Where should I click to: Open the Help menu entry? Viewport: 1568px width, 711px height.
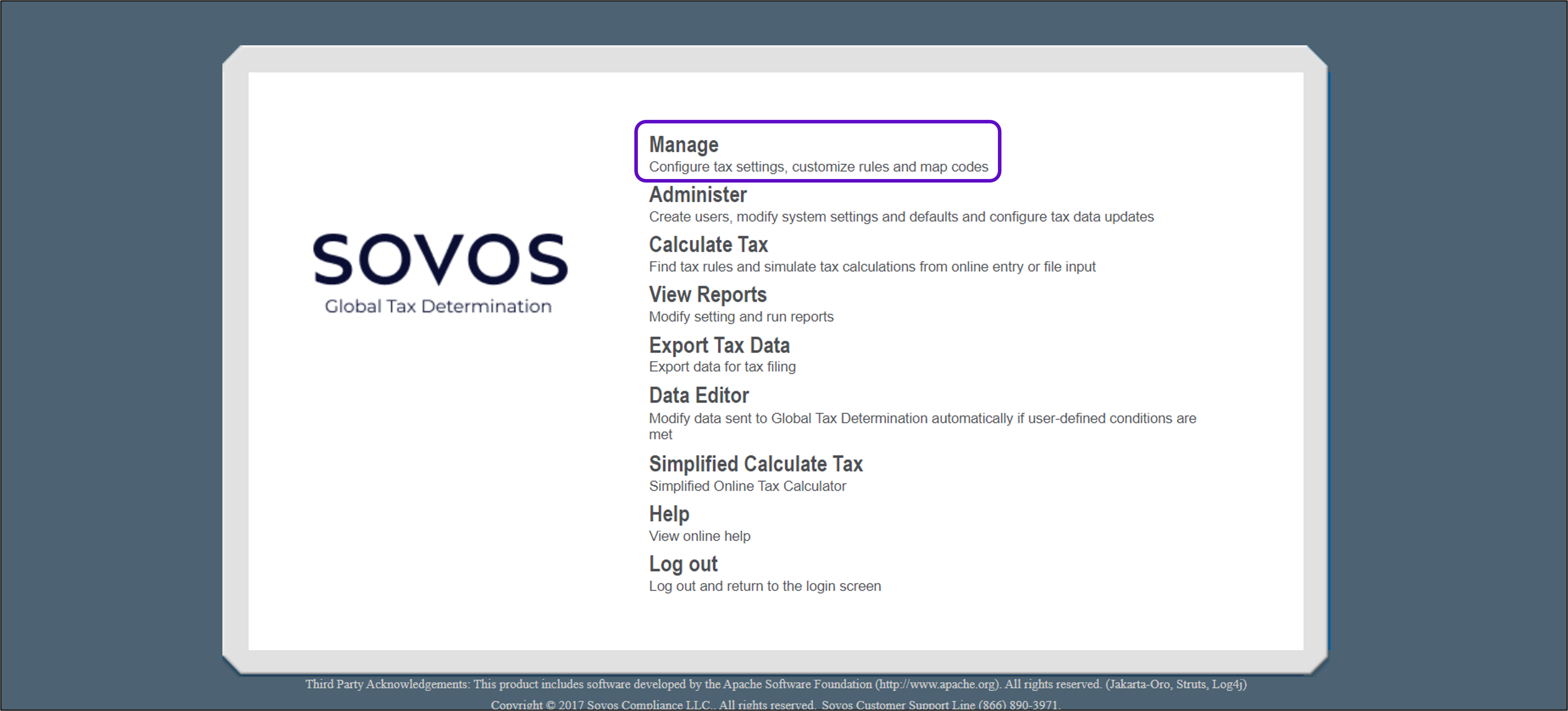pos(669,514)
